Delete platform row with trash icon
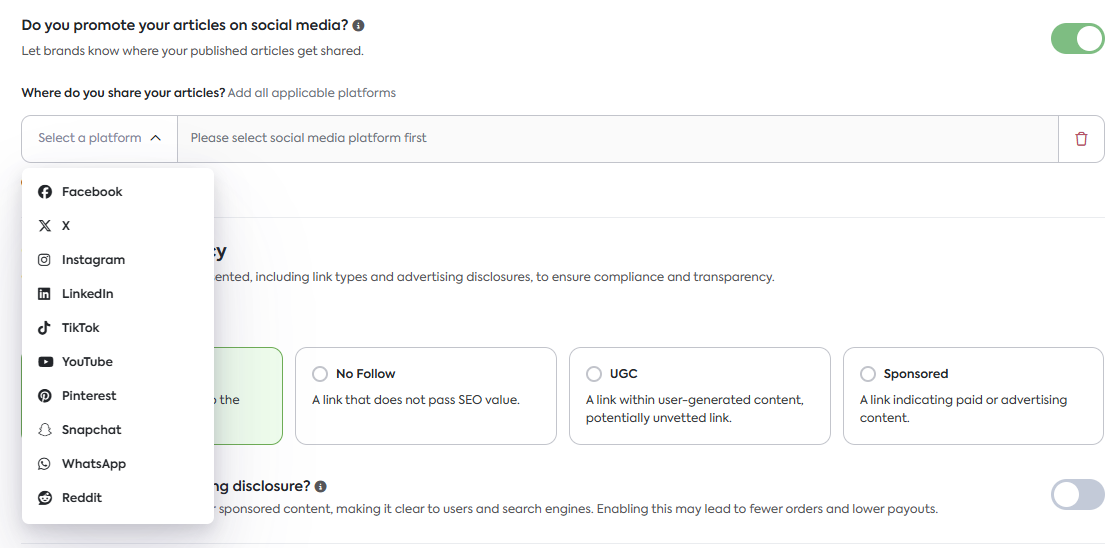 1081,139
